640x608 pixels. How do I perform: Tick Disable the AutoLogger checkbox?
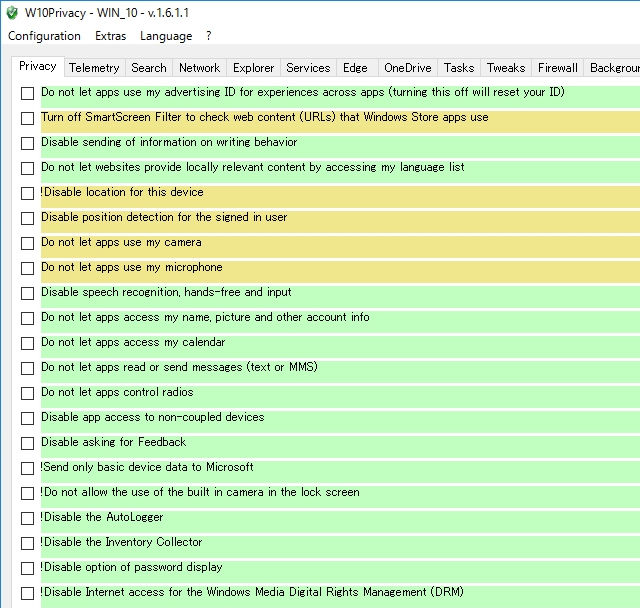(x=27, y=518)
